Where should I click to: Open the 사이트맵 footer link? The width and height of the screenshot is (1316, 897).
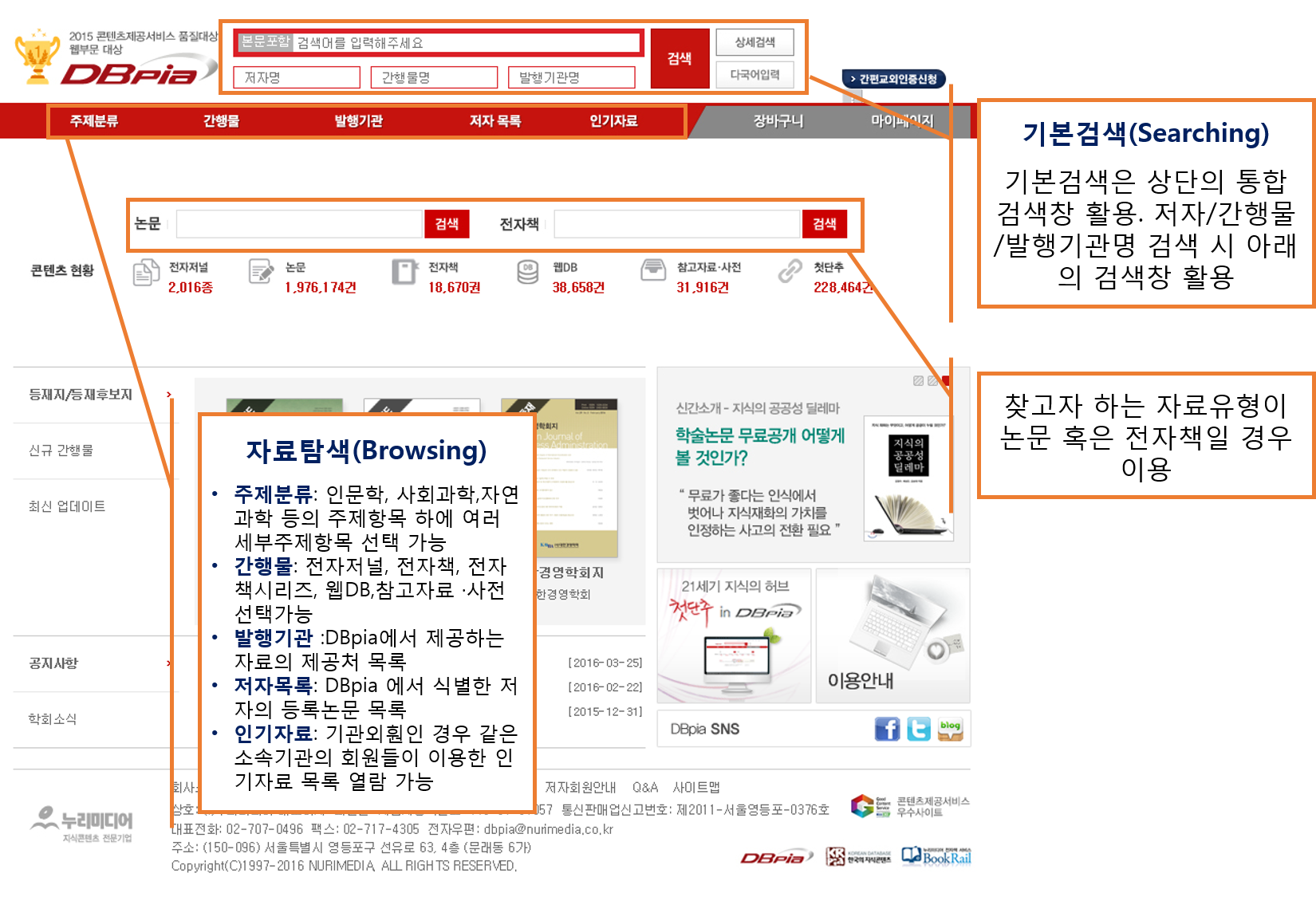696,788
